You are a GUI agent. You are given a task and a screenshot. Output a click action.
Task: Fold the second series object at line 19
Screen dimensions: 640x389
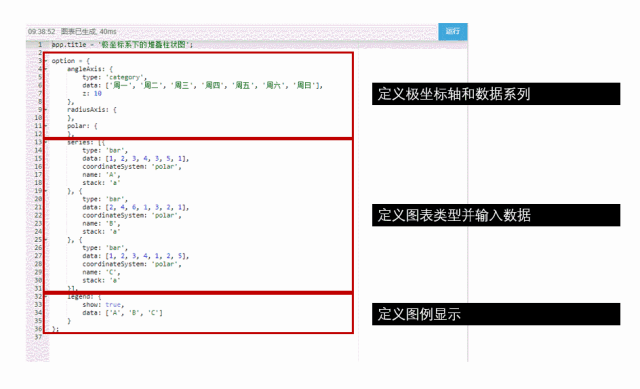(x=46, y=191)
